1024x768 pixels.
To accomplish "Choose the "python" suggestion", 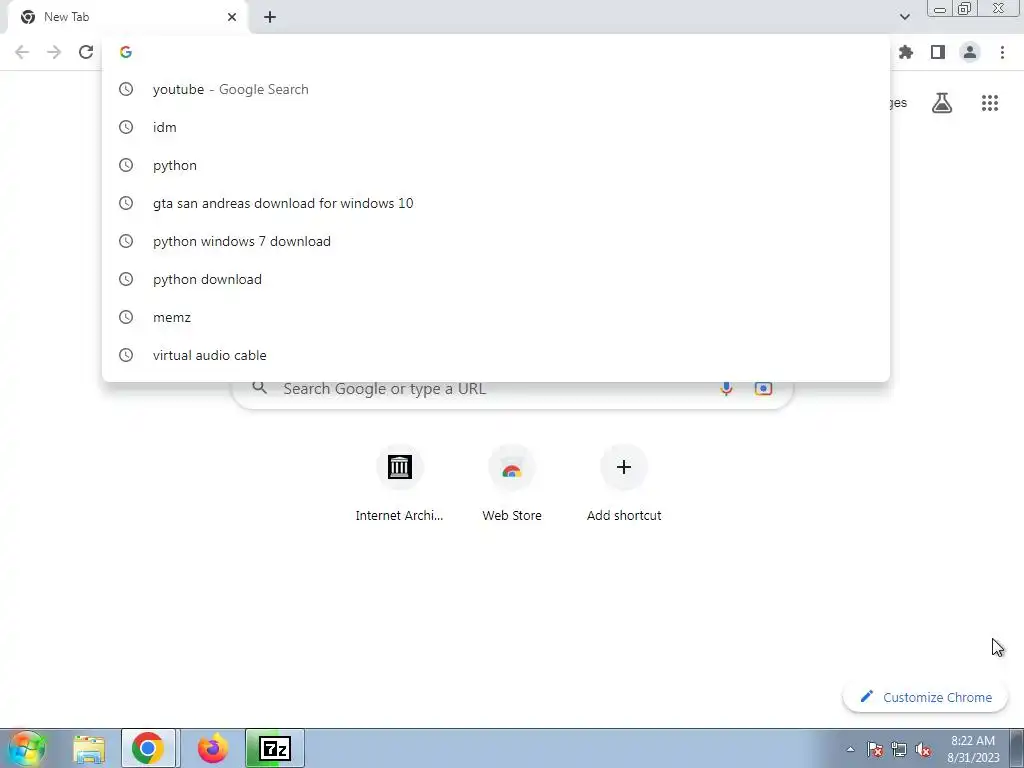I will click(x=496, y=165).
